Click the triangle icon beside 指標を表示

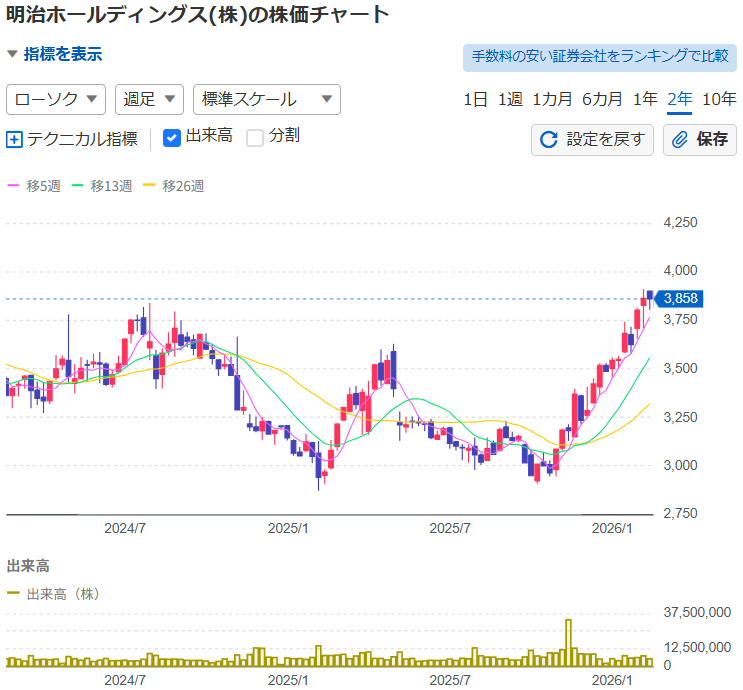click(12, 55)
